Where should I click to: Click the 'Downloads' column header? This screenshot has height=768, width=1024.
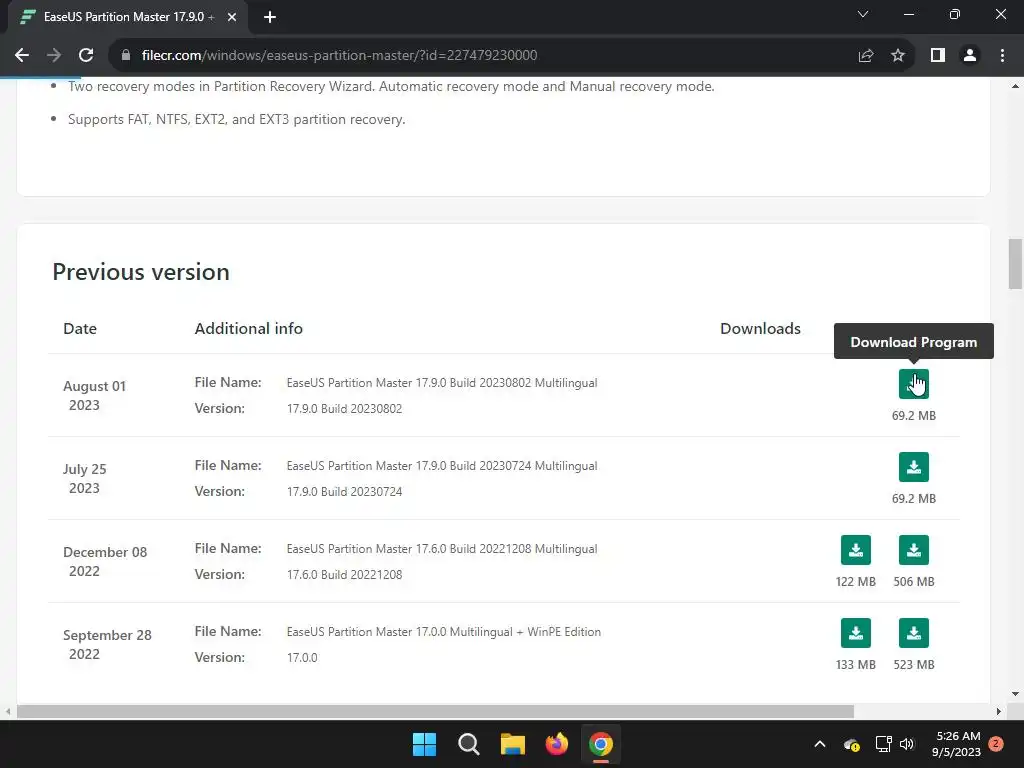pos(760,328)
